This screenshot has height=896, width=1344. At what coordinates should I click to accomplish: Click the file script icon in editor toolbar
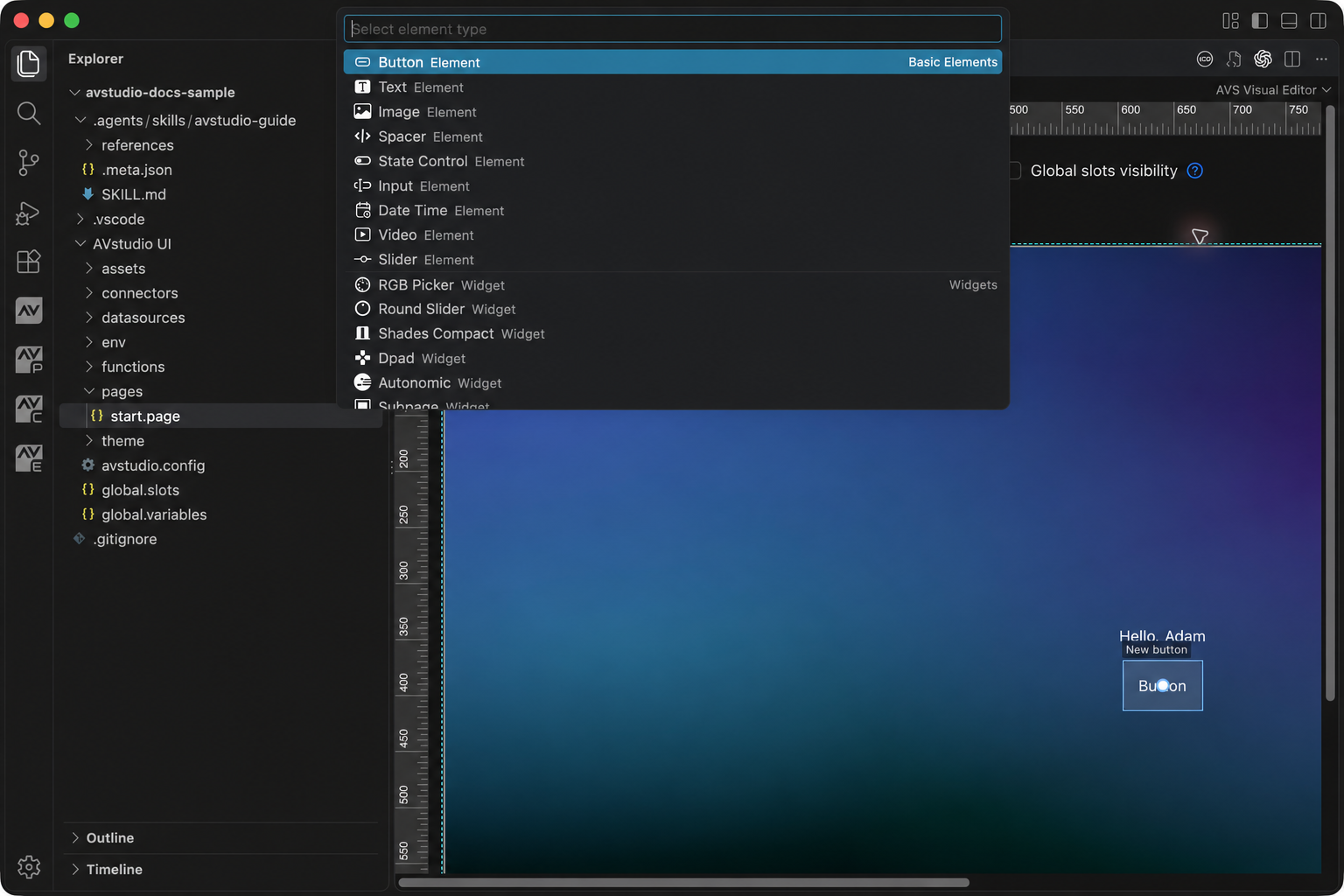(1234, 59)
